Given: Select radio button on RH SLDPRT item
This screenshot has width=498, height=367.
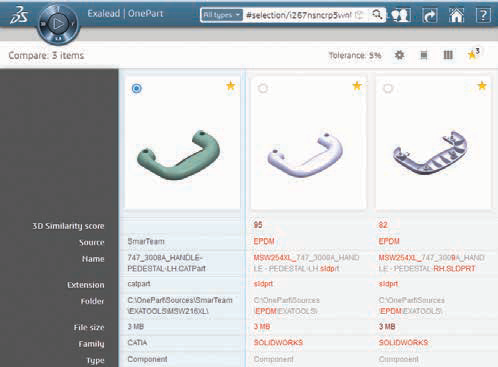Looking at the screenshot, I should [388, 88].
